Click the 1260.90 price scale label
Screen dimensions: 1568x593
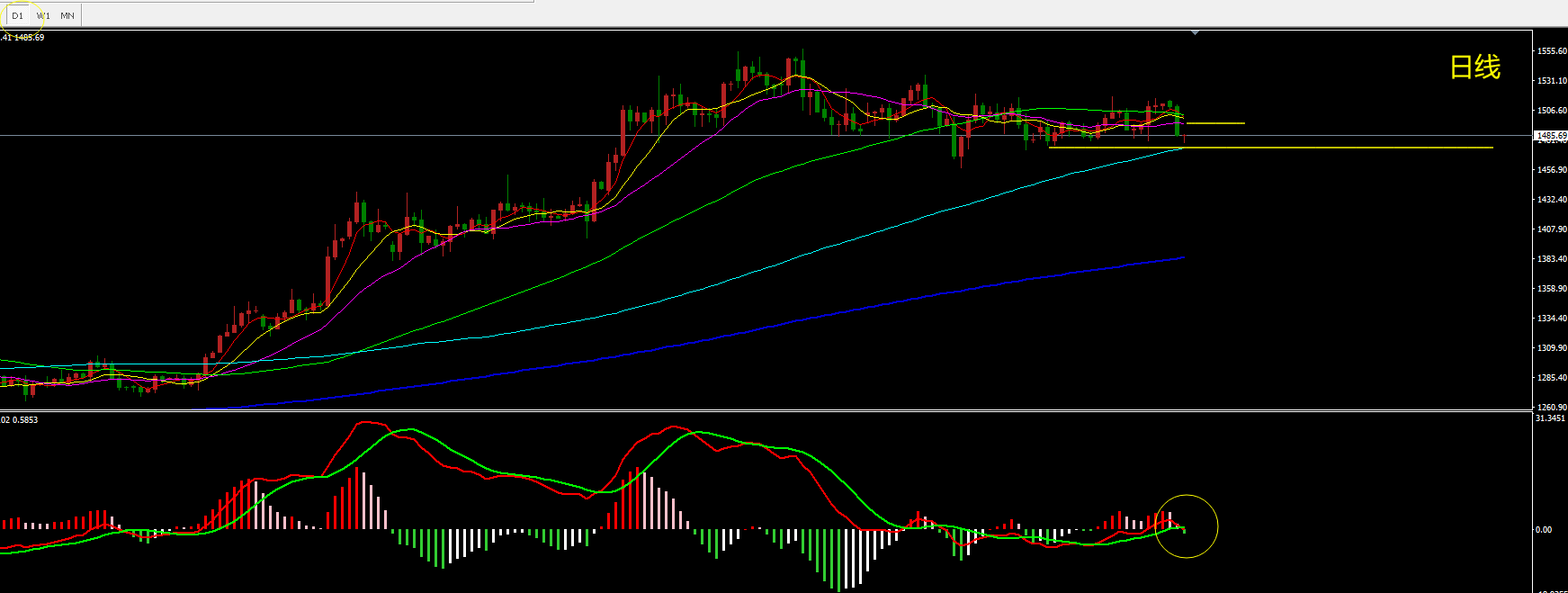click(1552, 407)
